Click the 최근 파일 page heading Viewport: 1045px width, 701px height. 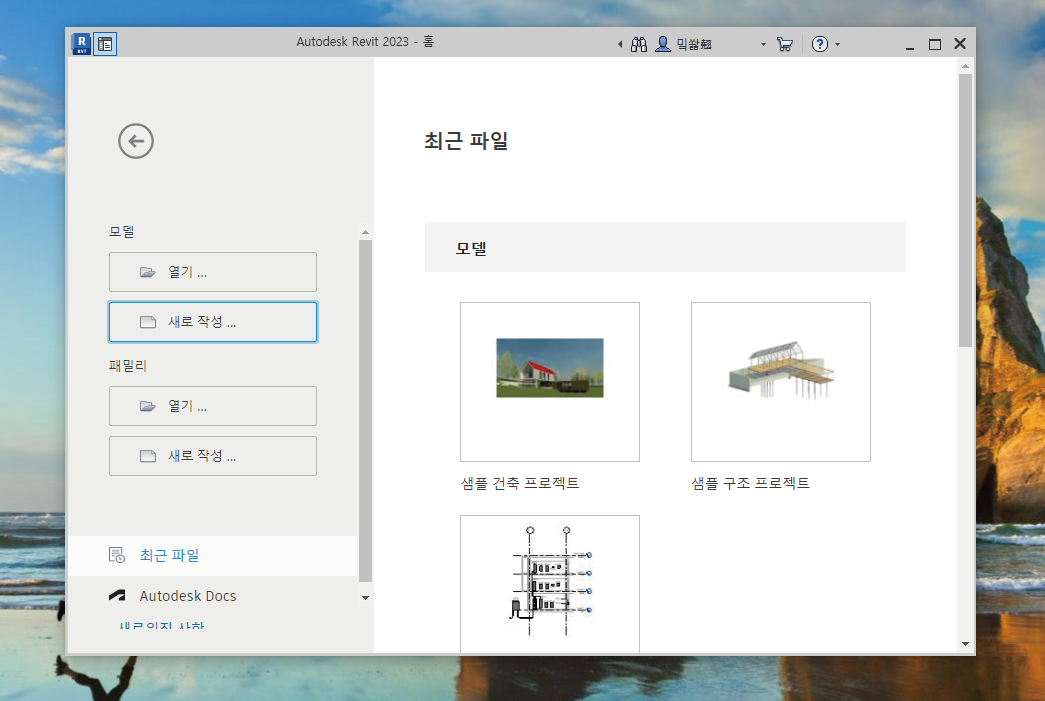pyautogui.click(x=466, y=141)
